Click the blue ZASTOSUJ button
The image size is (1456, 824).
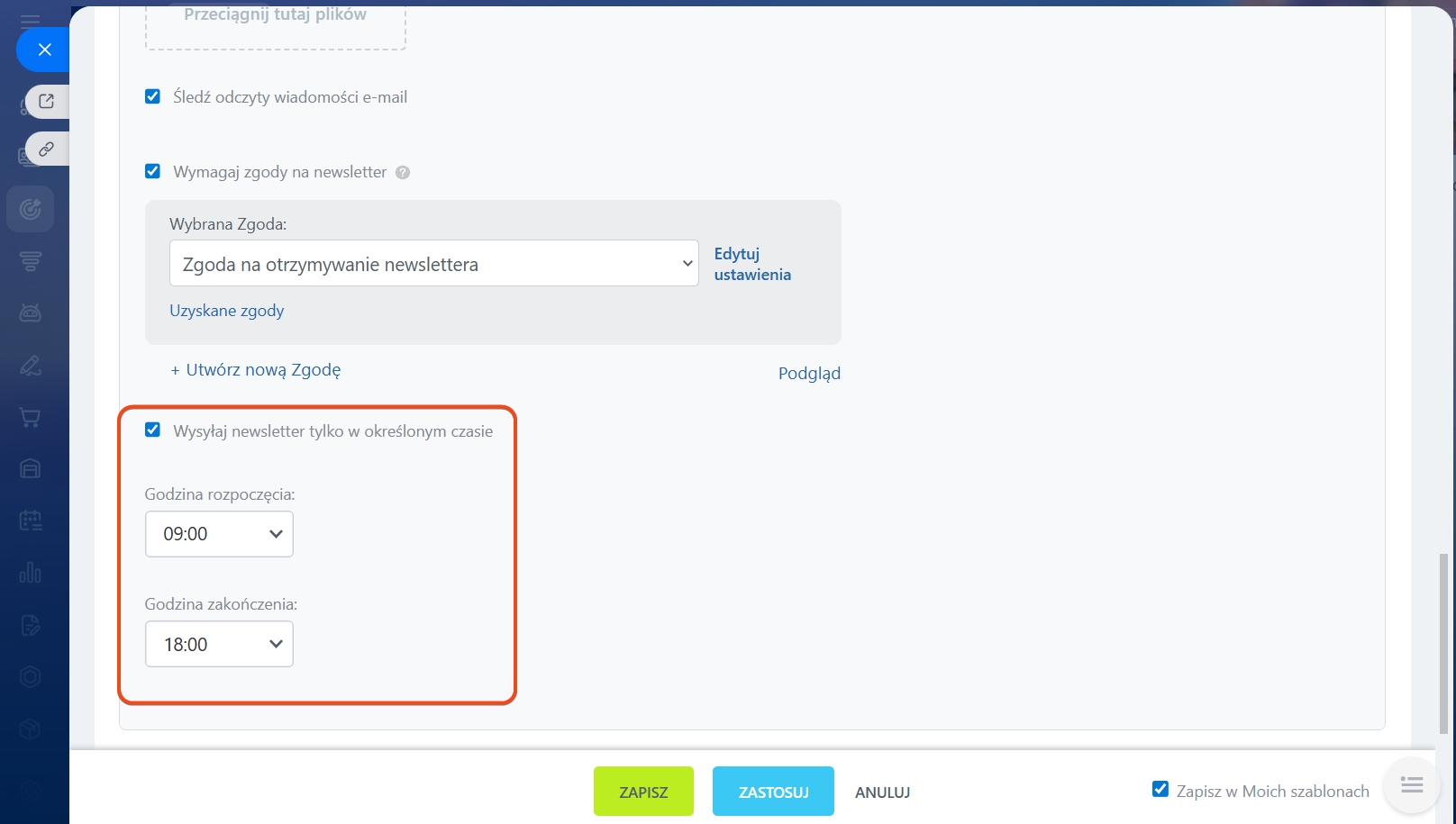point(773,792)
